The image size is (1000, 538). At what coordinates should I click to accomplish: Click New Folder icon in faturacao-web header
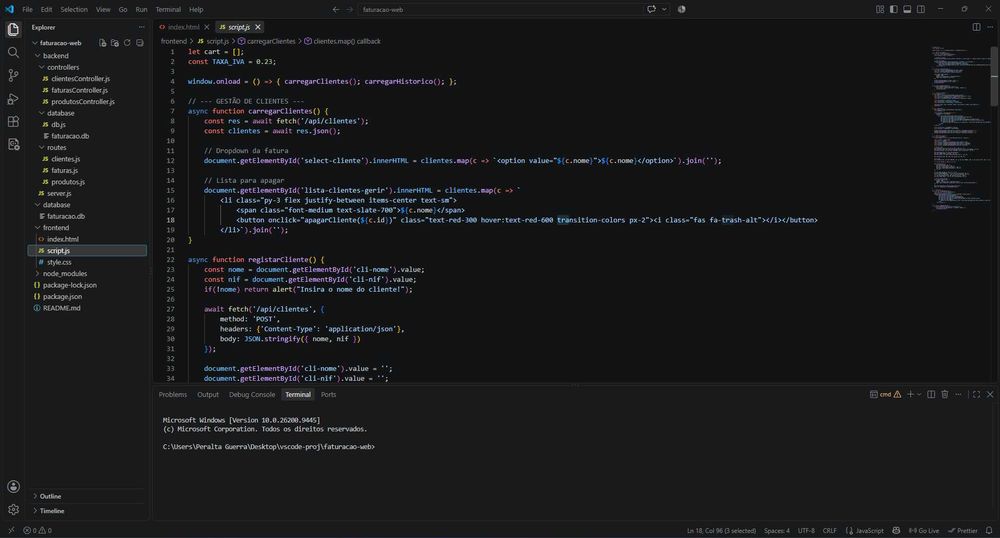[x=115, y=43]
